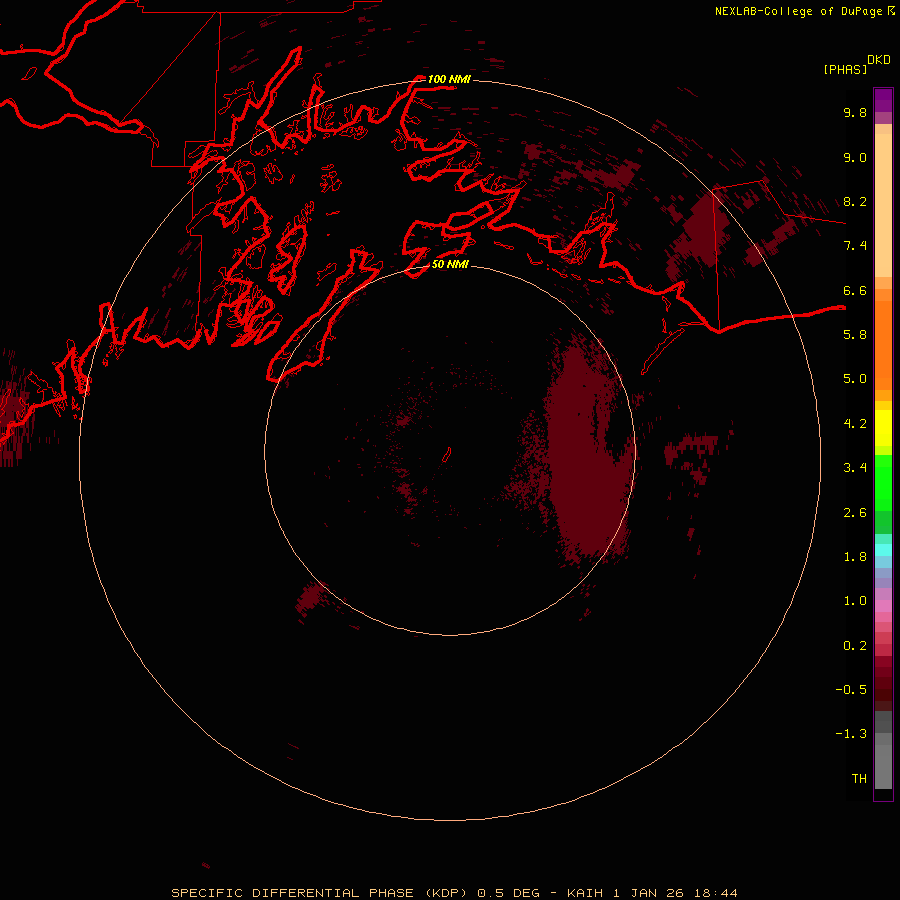
Task: Click the 7.4 colorbar label
Action: click(x=855, y=246)
